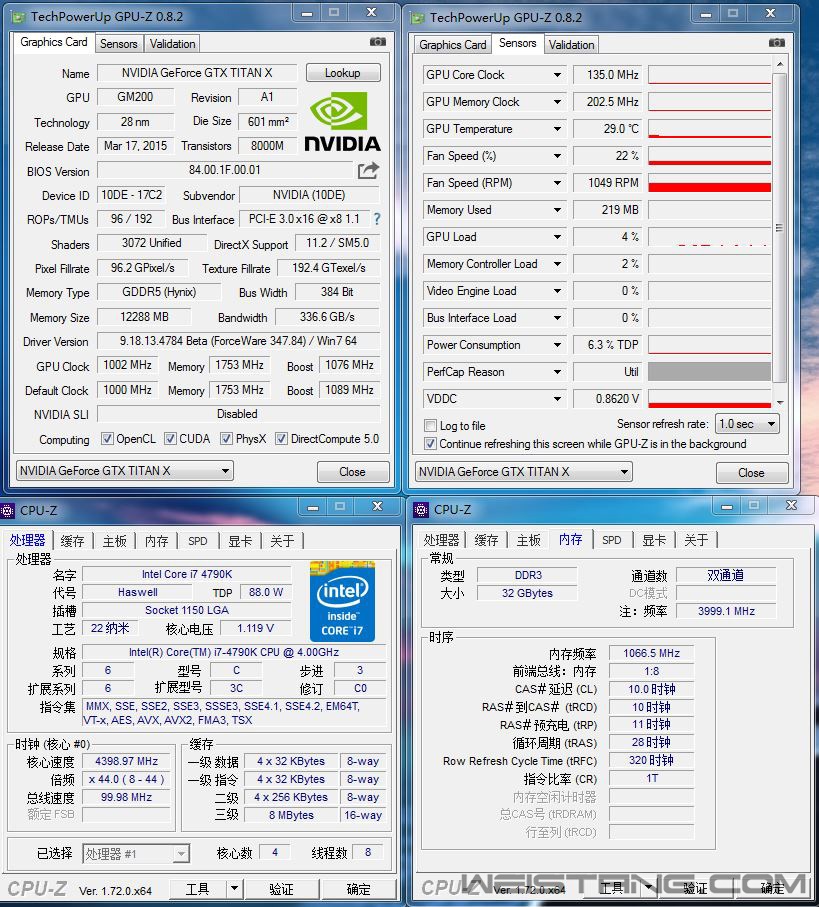Screen dimensions: 819x907
Task: Click the core speed value 4398.97 MHz
Action: 127,761
